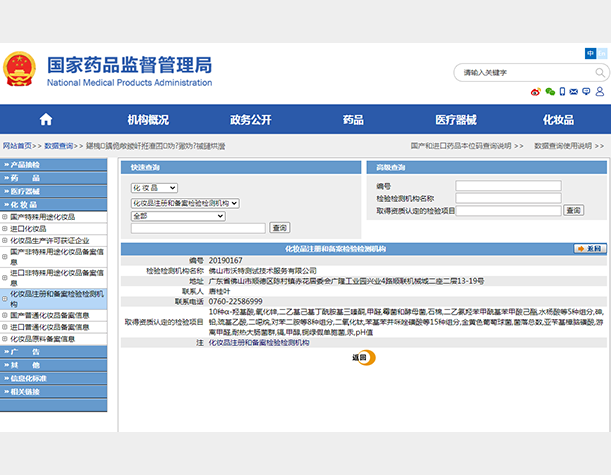Open the 全部 filter dropdown
611x475 pixels.
pyautogui.click(x=178, y=216)
